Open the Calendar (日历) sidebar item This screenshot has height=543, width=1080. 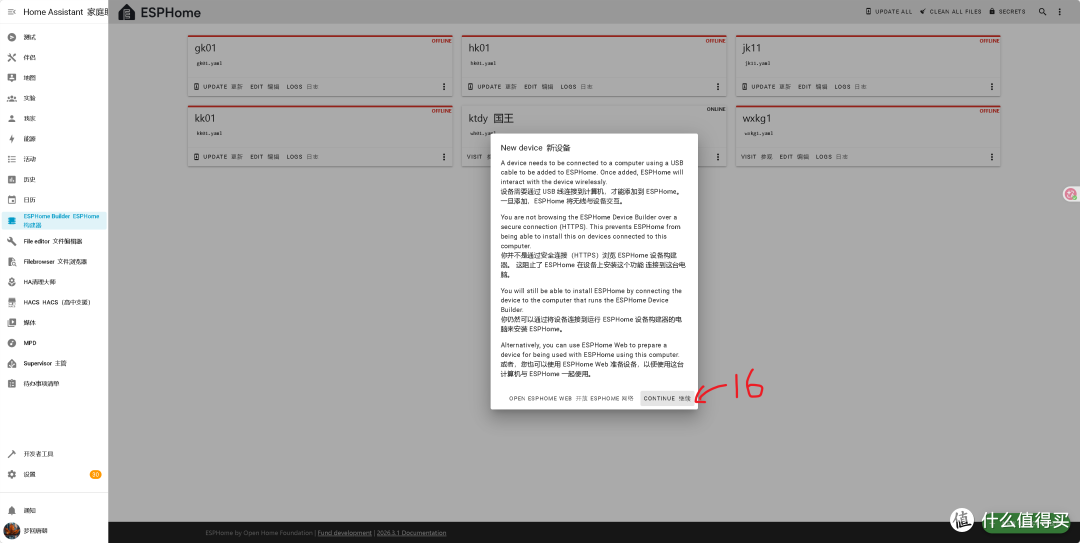[x=54, y=200]
